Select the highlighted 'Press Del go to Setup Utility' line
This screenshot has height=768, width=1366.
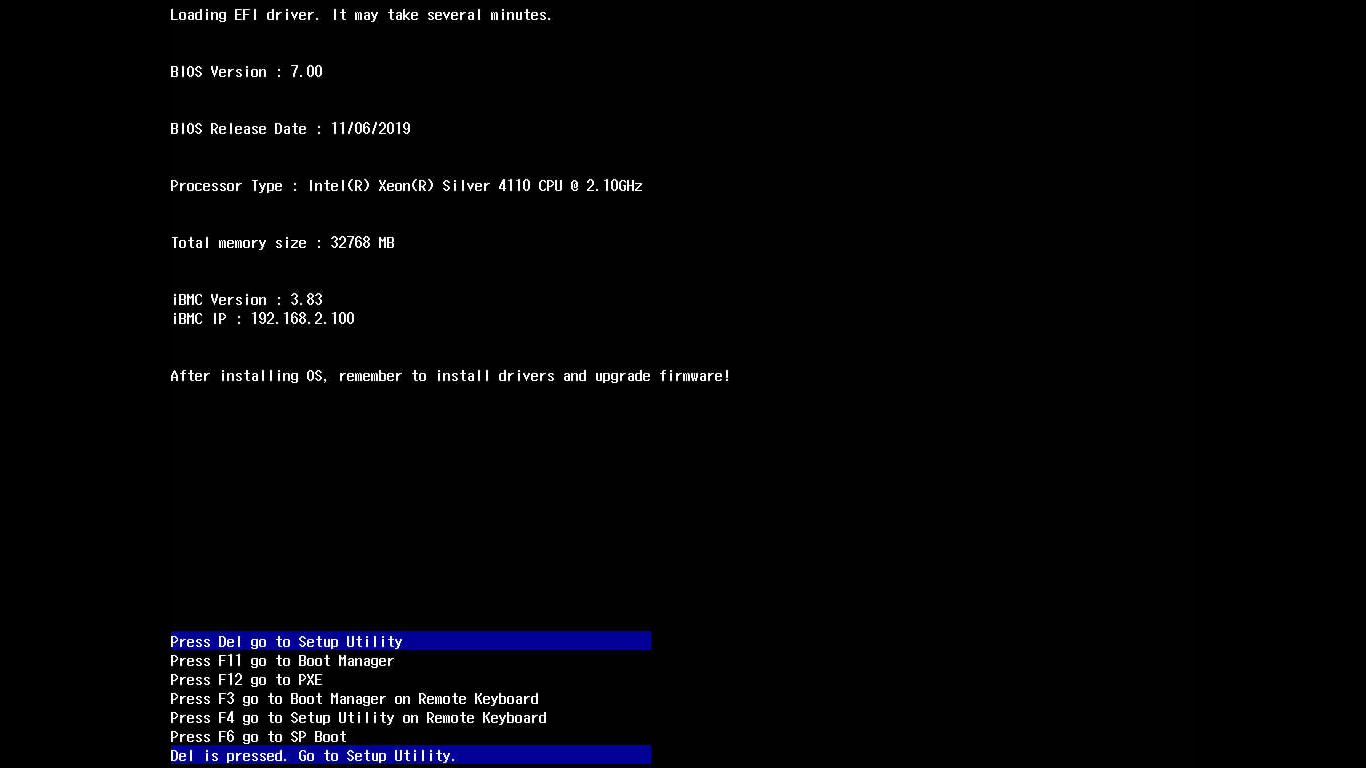pyautogui.click(x=410, y=641)
